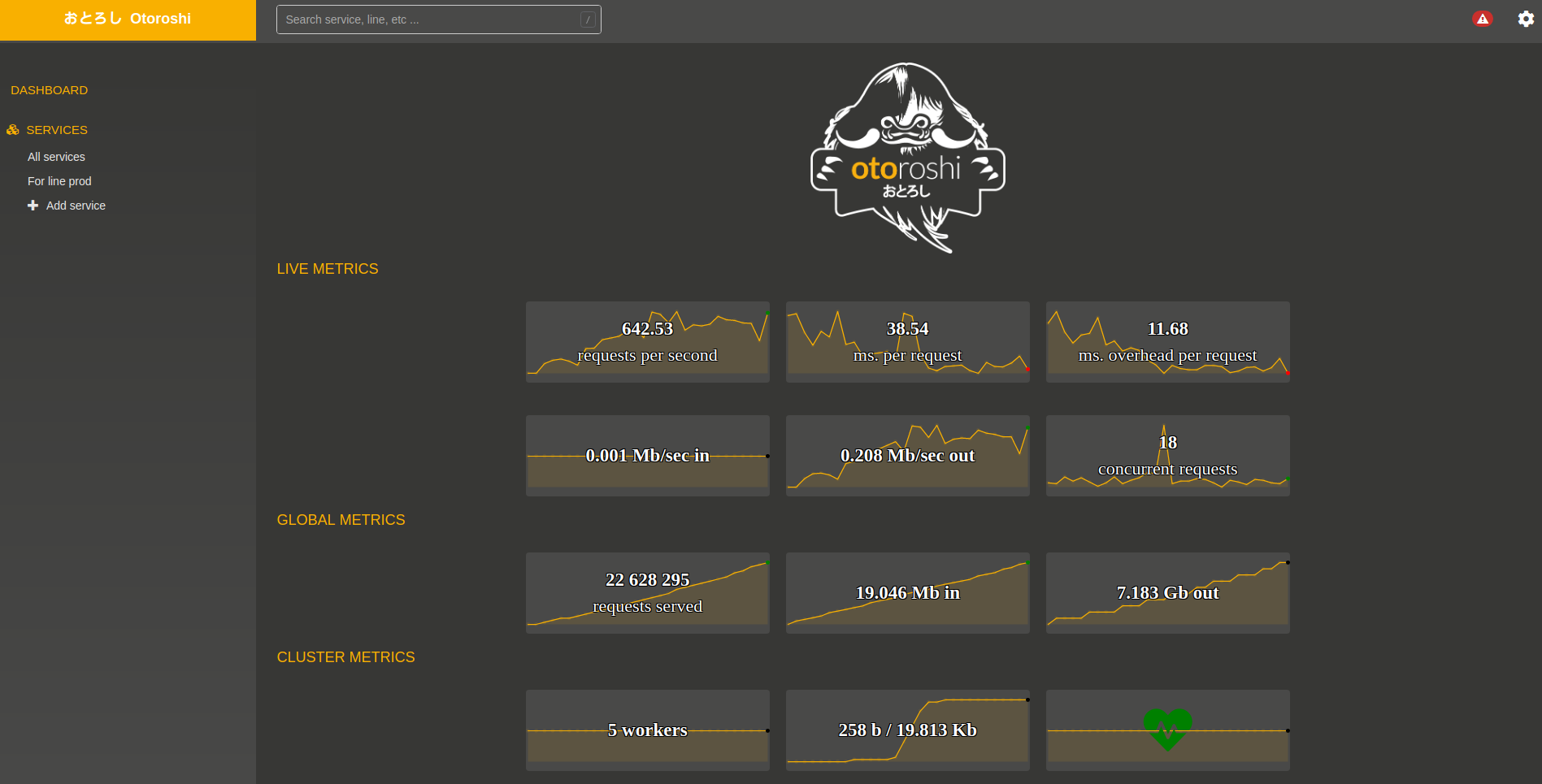Click the red alert warning icon
The height and width of the screenshot is (784, 1542).
[x=1482, y=19]
